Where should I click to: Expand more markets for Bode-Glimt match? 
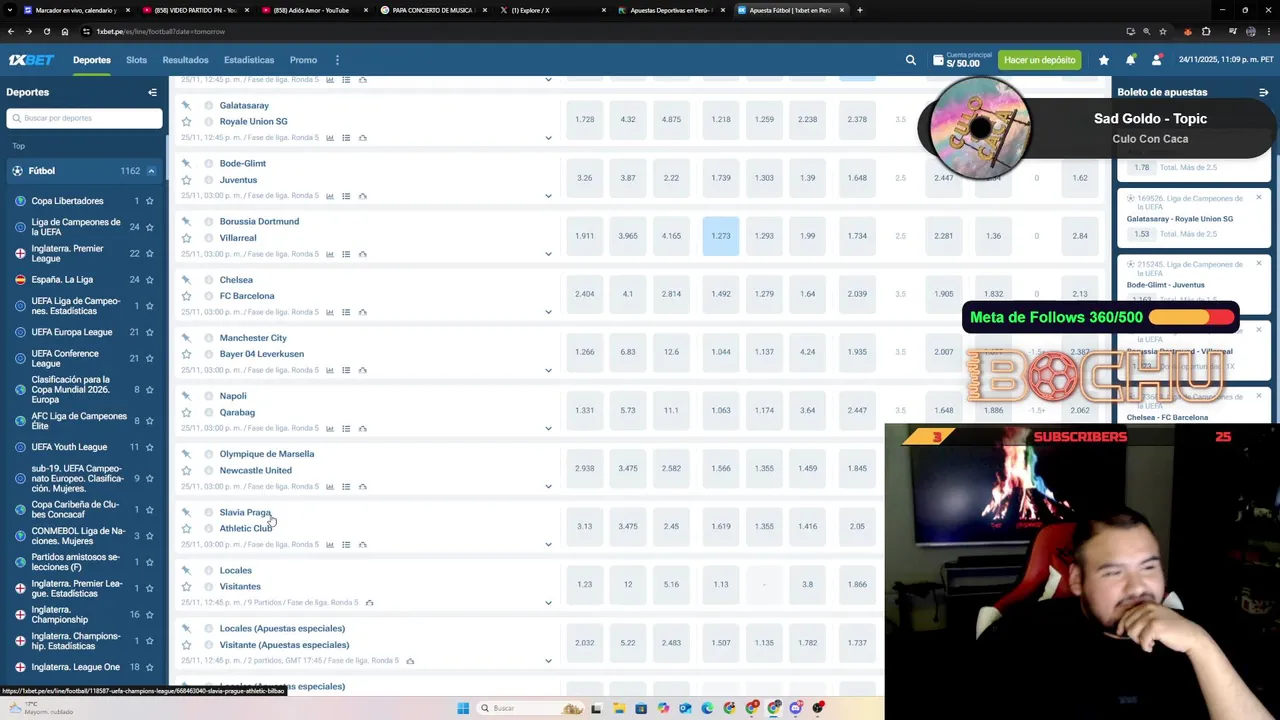tap(548, 196)
